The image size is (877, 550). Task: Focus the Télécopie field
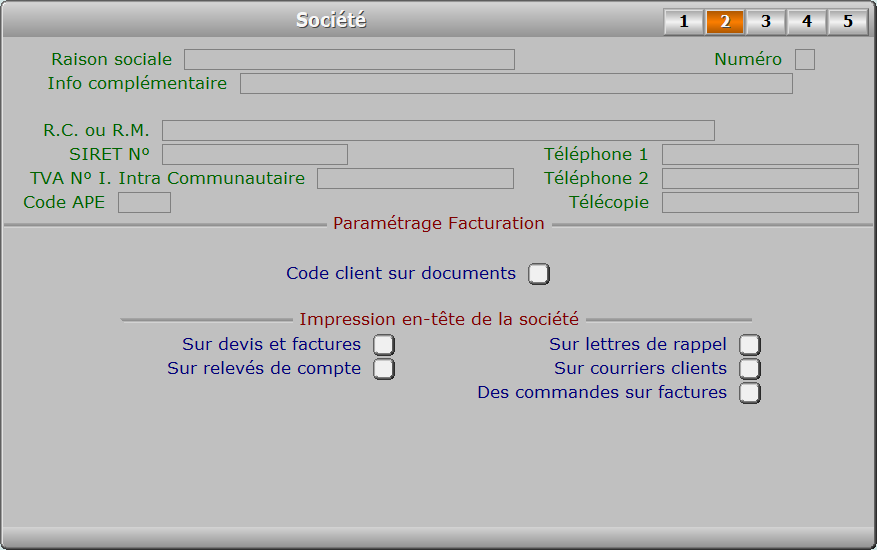(x=761, y=203)
